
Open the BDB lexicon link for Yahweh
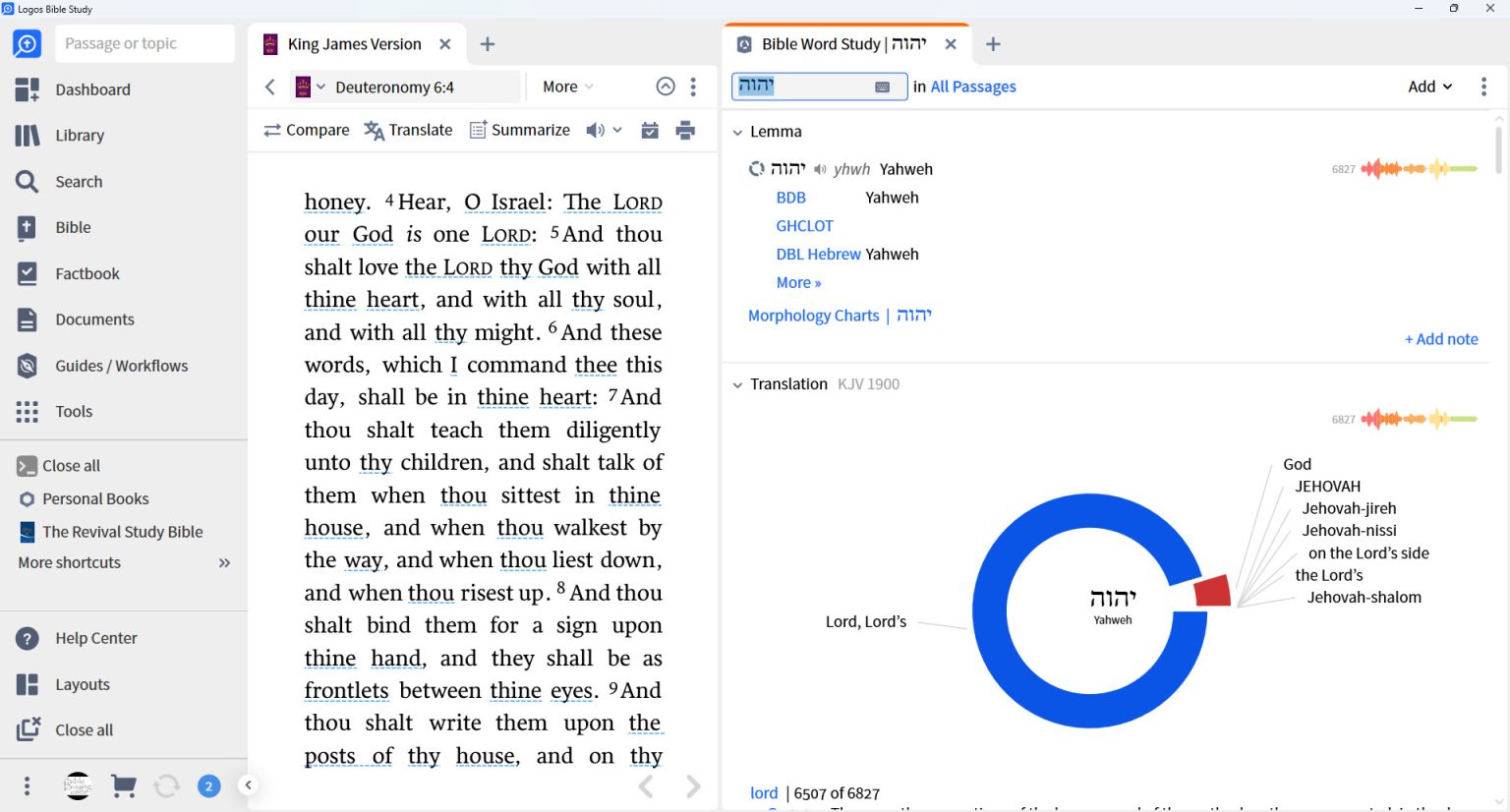click(790, 197)
